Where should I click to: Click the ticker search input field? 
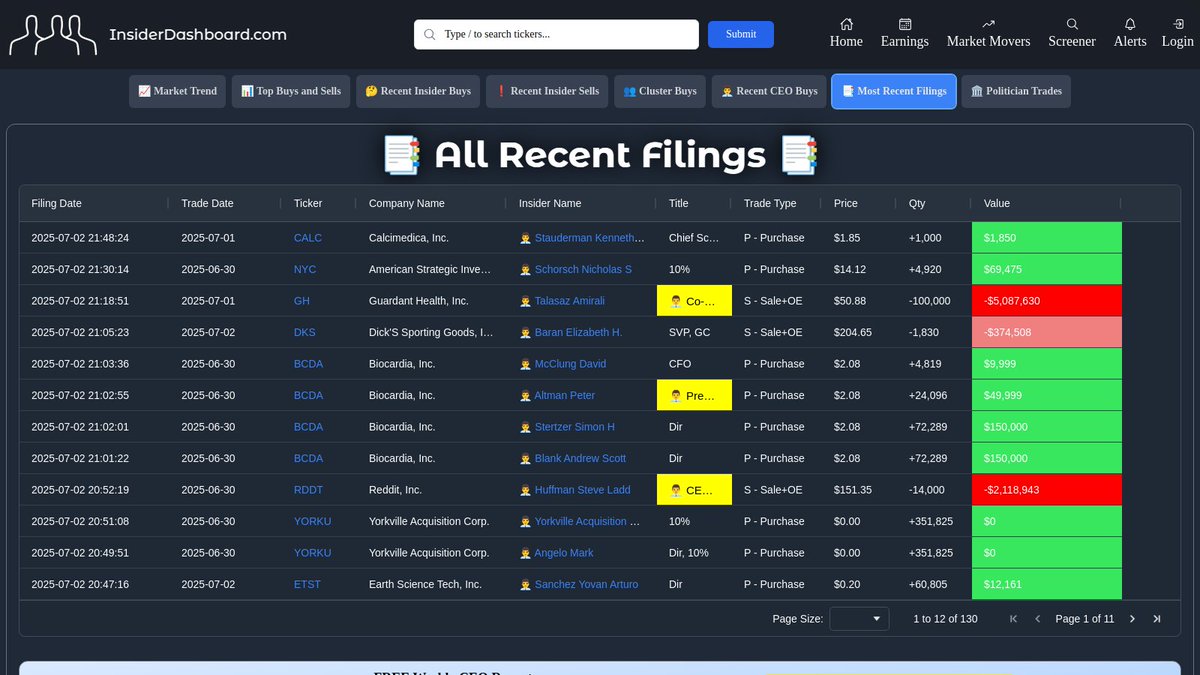[x=556, y=34]
